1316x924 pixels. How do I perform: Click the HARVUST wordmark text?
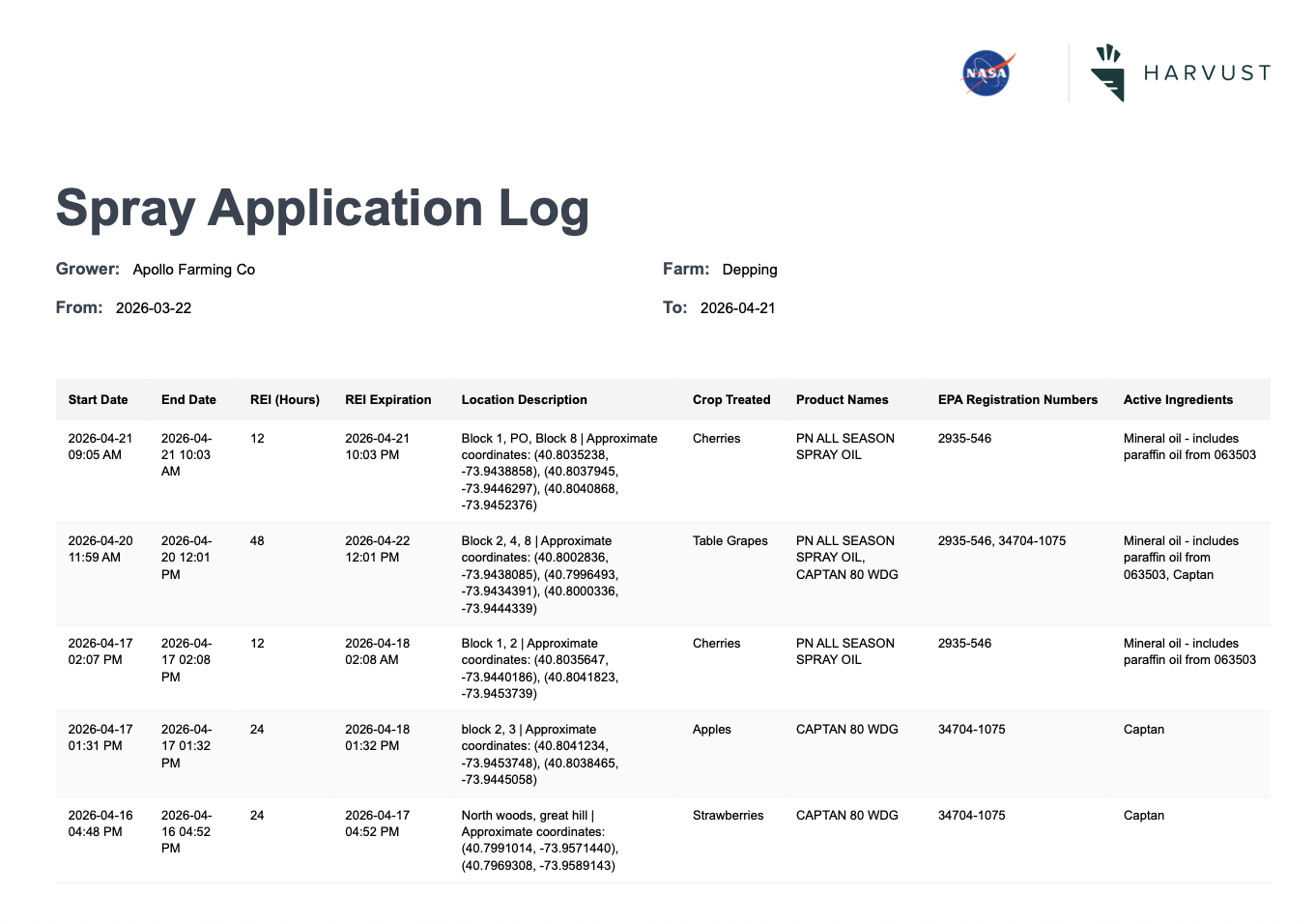pyautogui.click(x=1207, y=72)
